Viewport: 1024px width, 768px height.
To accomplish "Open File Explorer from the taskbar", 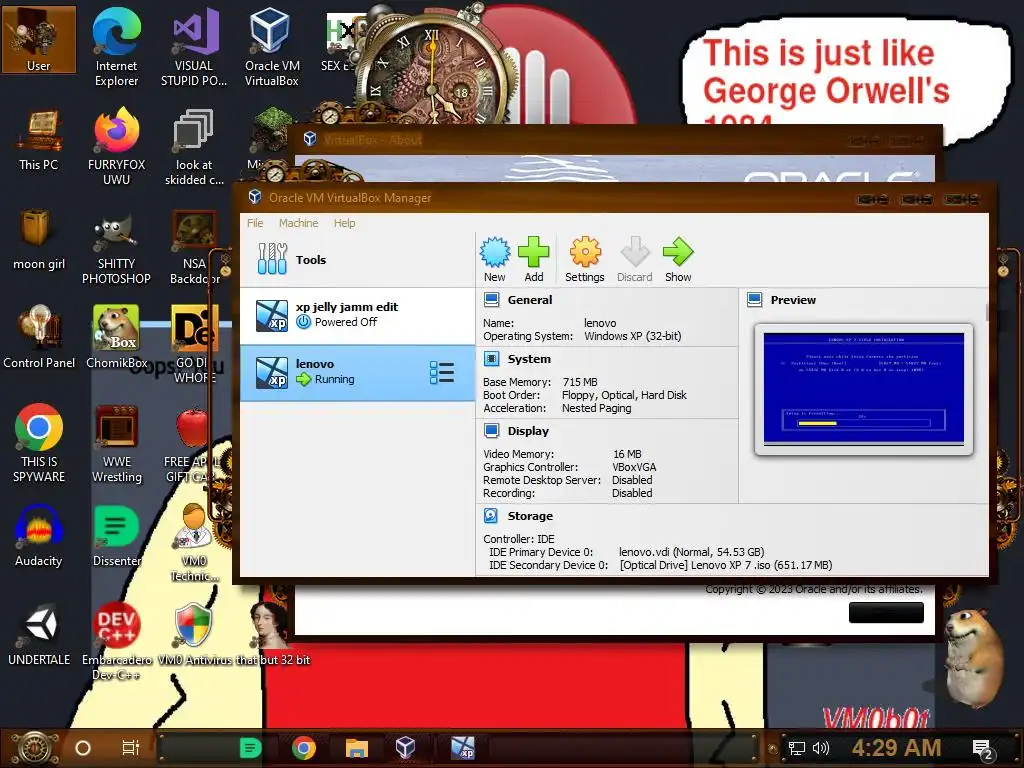I will point(357,748).
